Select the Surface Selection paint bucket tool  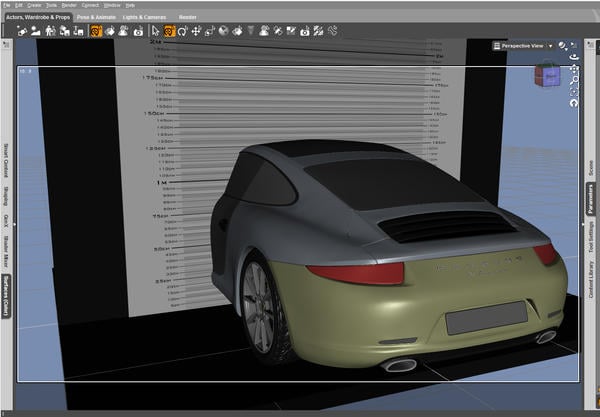coord(237,31)
